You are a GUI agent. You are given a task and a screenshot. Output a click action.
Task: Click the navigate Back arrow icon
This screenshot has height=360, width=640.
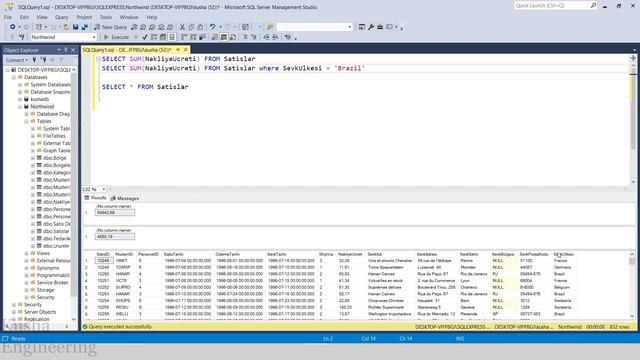tap(13, 27)
